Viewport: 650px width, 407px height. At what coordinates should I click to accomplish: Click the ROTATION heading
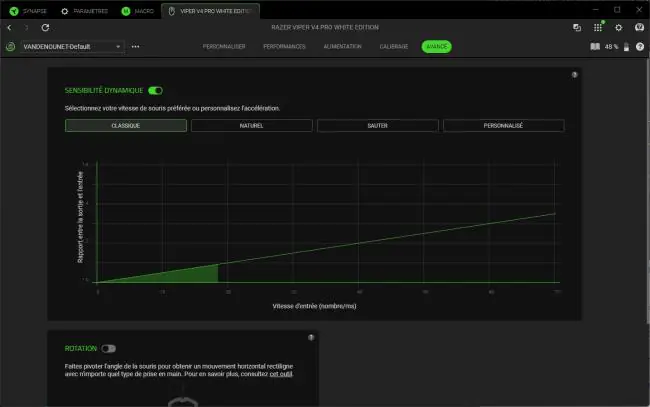[x=80, y=349]
